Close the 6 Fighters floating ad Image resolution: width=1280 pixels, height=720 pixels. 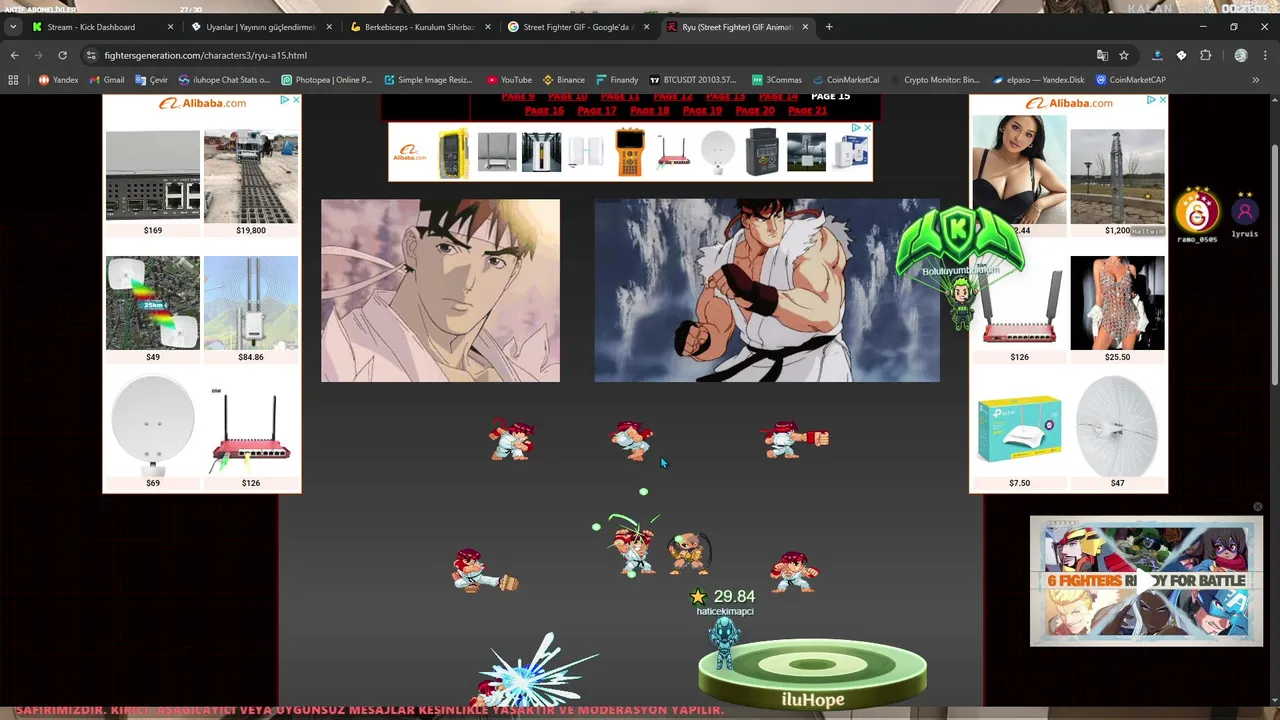click(x=1257, y=507)
